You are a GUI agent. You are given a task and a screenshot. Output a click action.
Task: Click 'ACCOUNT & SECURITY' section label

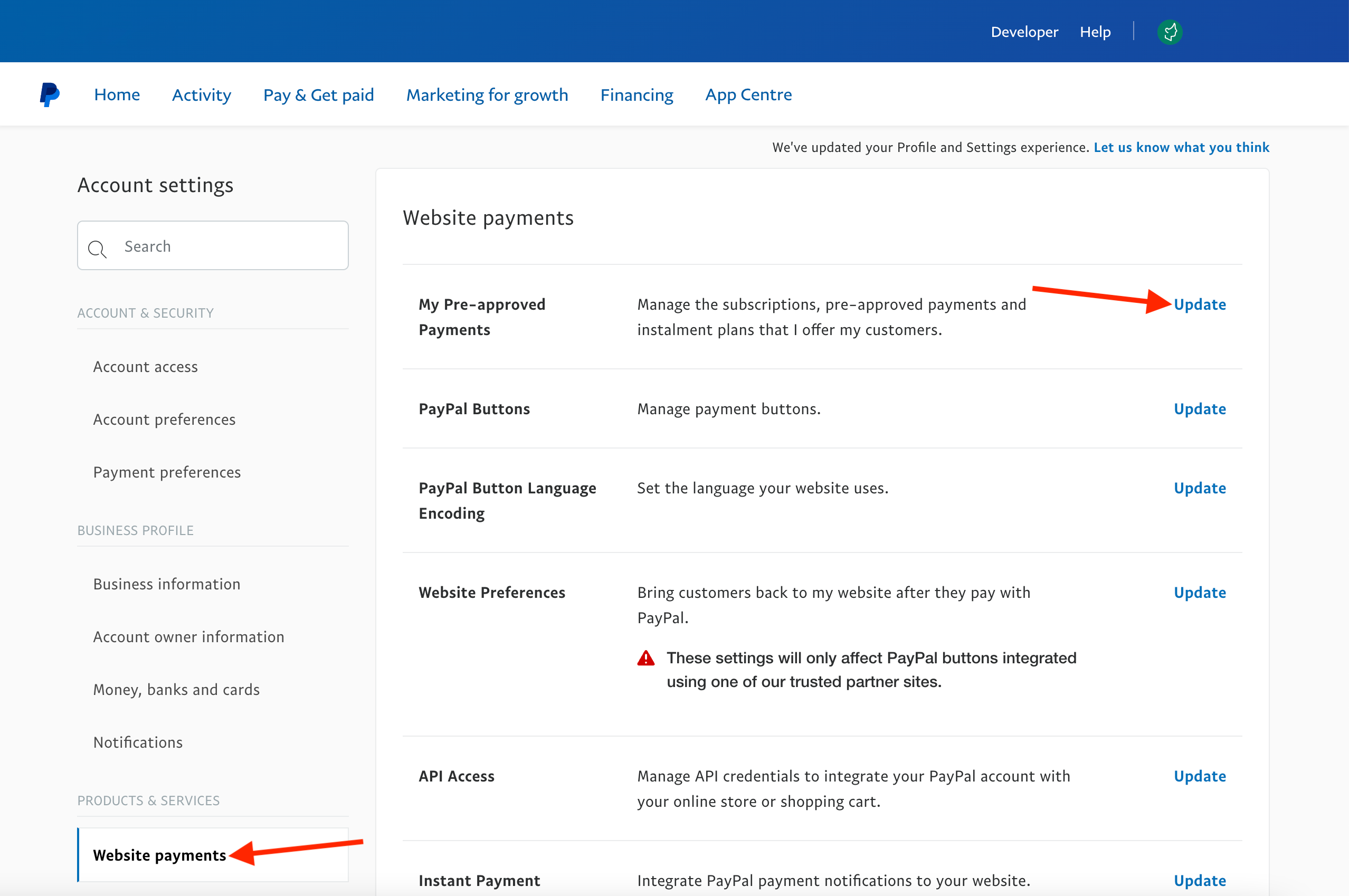pos(146,313)
